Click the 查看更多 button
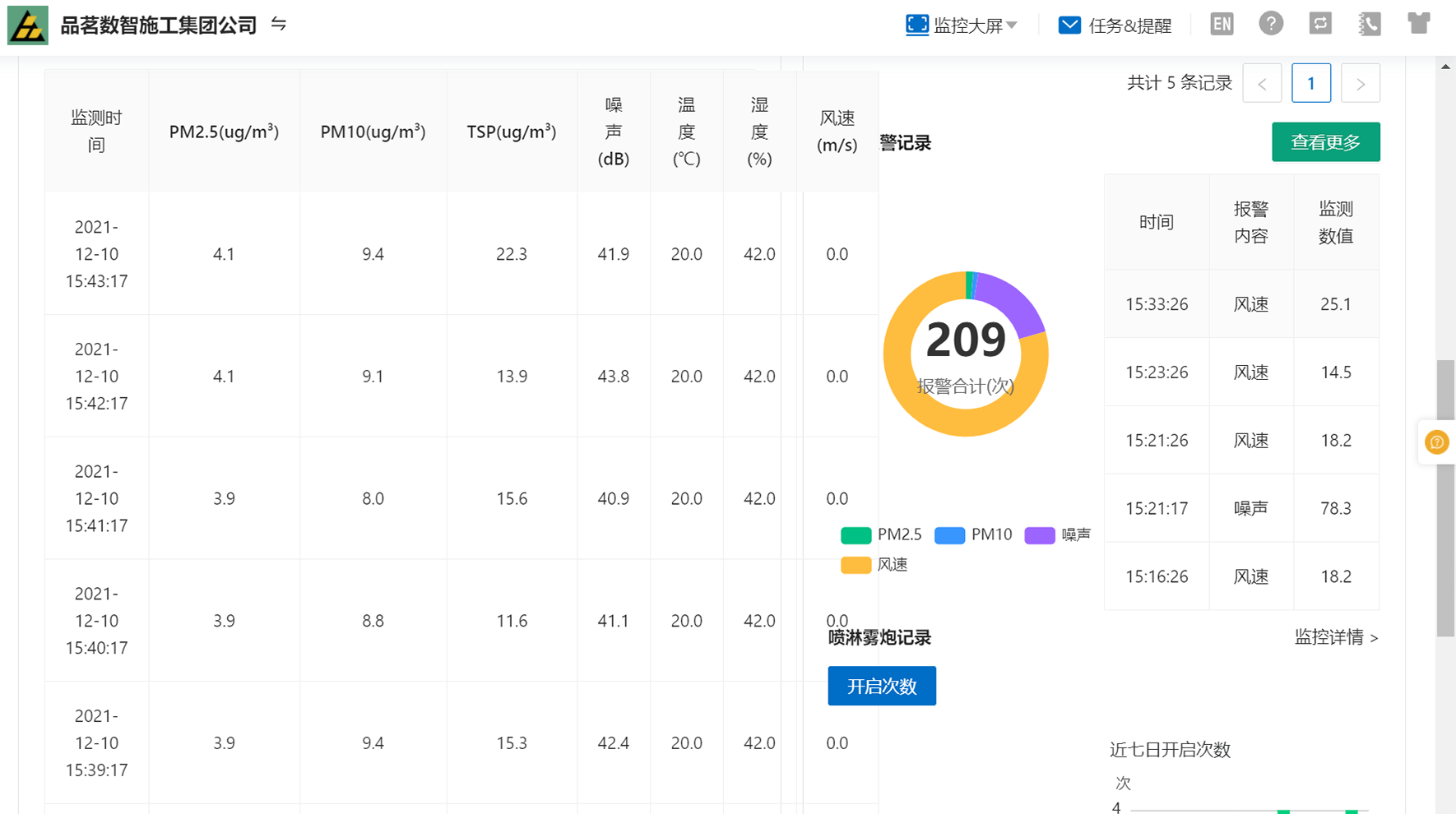This screenshot has width=1456, height=814. [x=1325, y=142]
